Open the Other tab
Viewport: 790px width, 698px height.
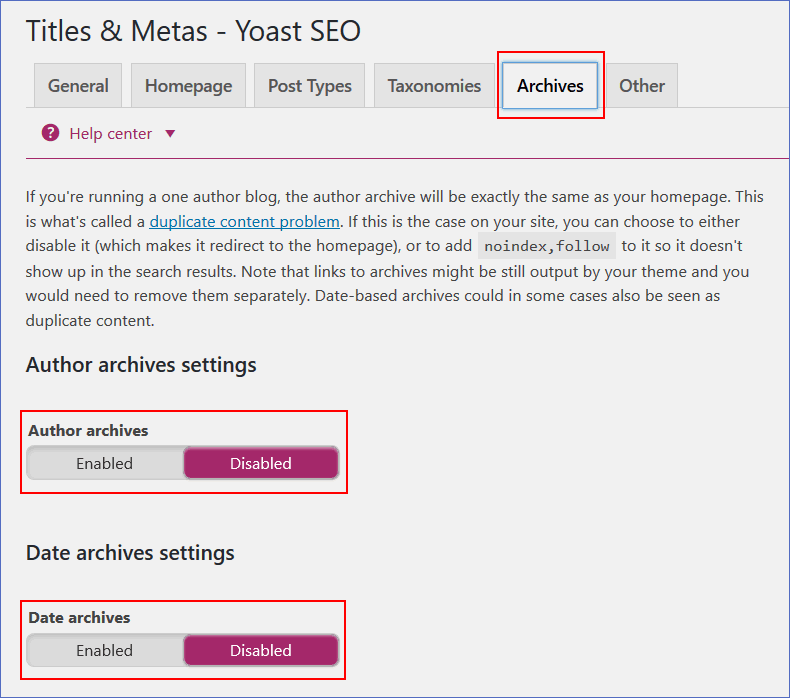642,86
